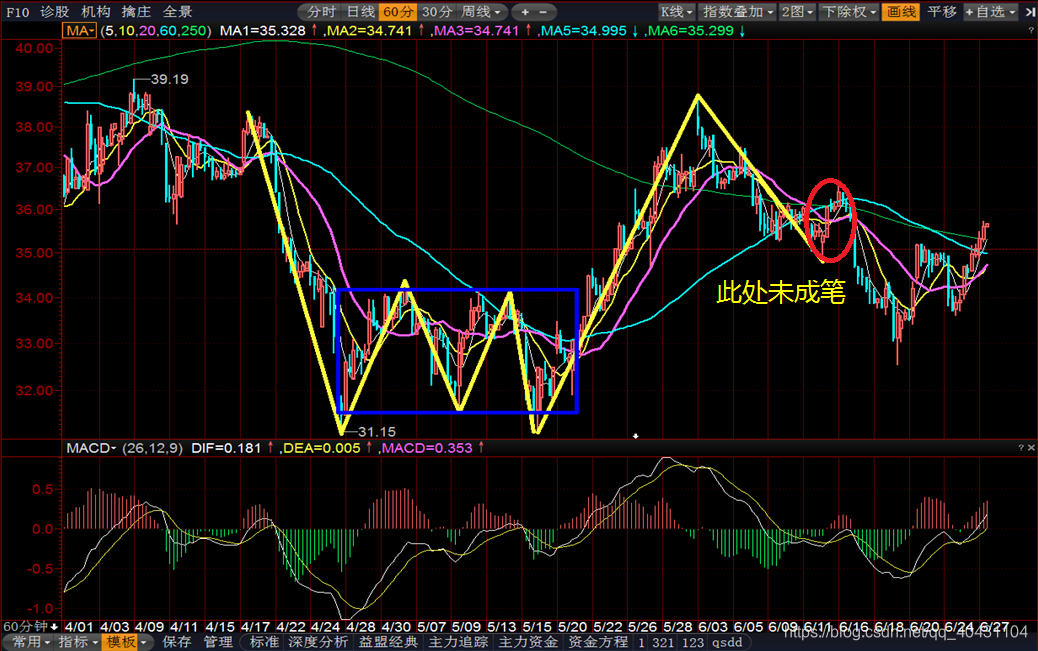Zoom out chart with minus button
1038x651 pixels.
(x=543, y=12)
